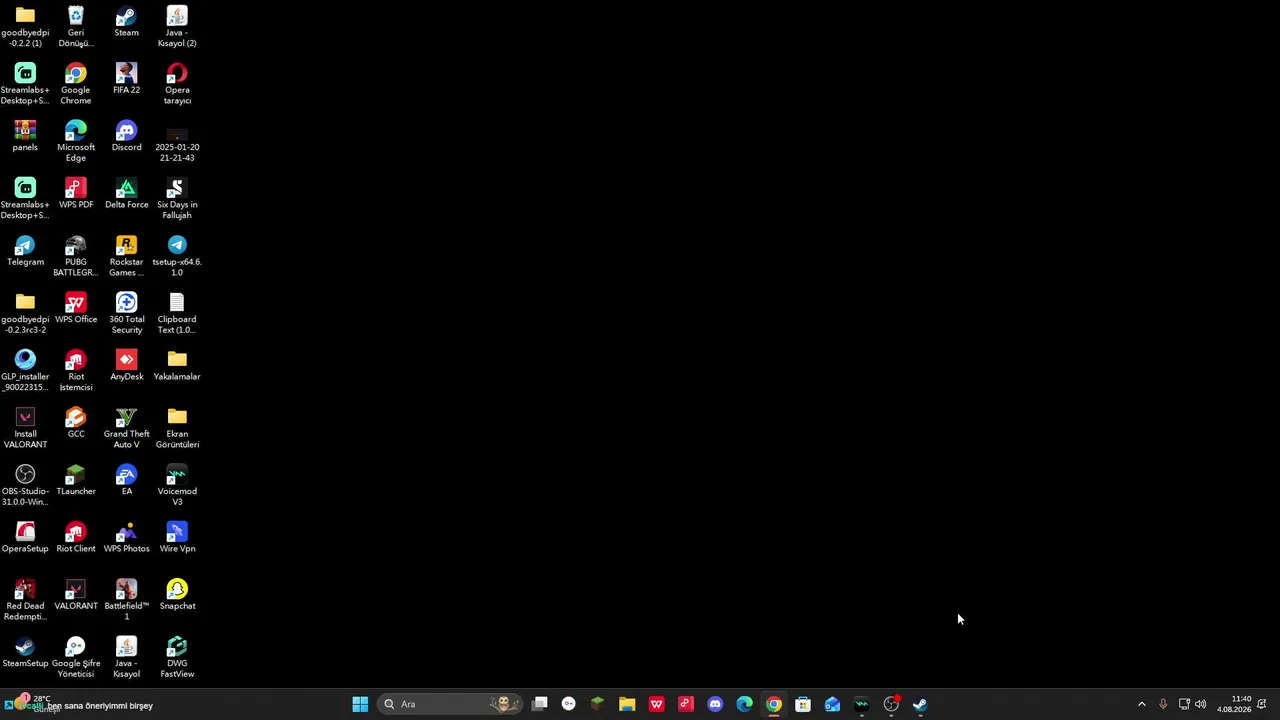The height and width of the screenshot is (720, 1280).
Task: Select the Red Dead Redemption desktop icon
Action: click(25, 600)
